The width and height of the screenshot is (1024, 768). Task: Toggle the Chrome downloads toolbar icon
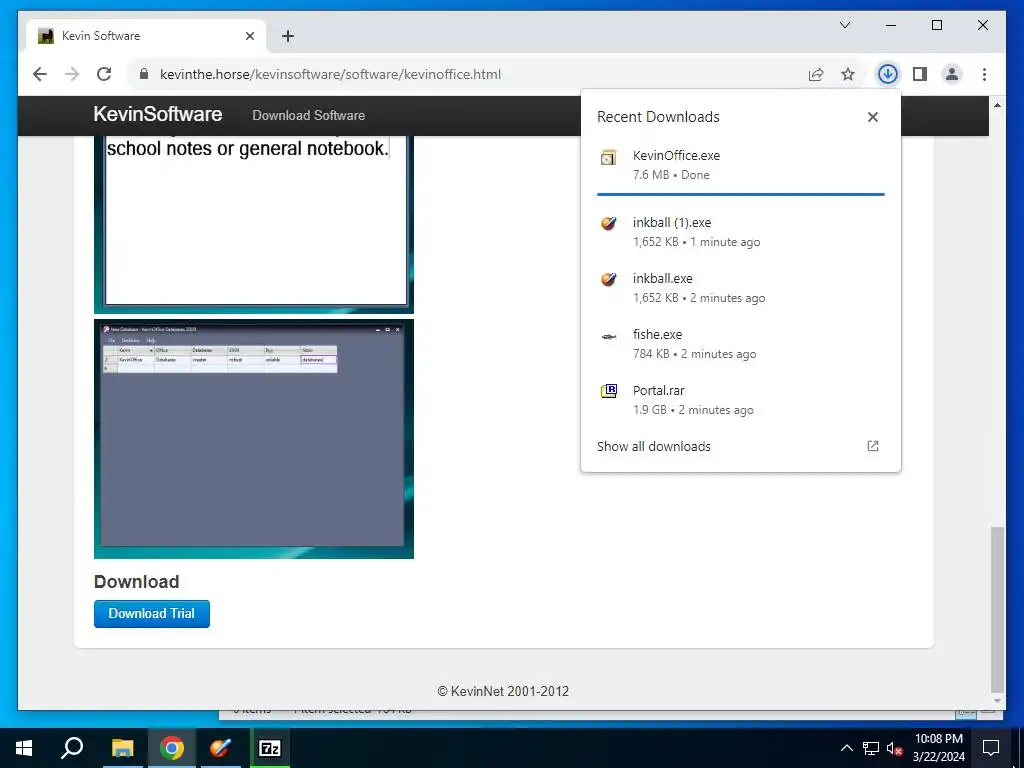click(x=887, y=74)
